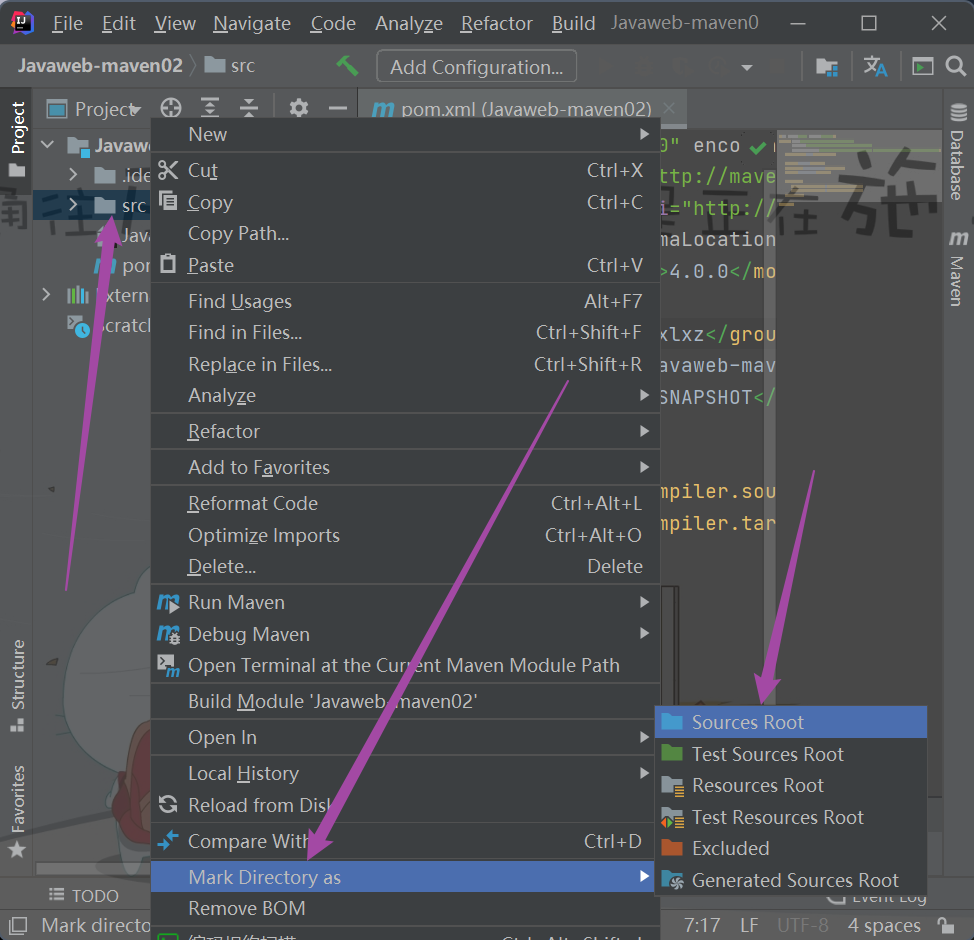The image size is (974, 940).
Task: Open the run configuration dropdown arrow
Action: pos(747,67)
